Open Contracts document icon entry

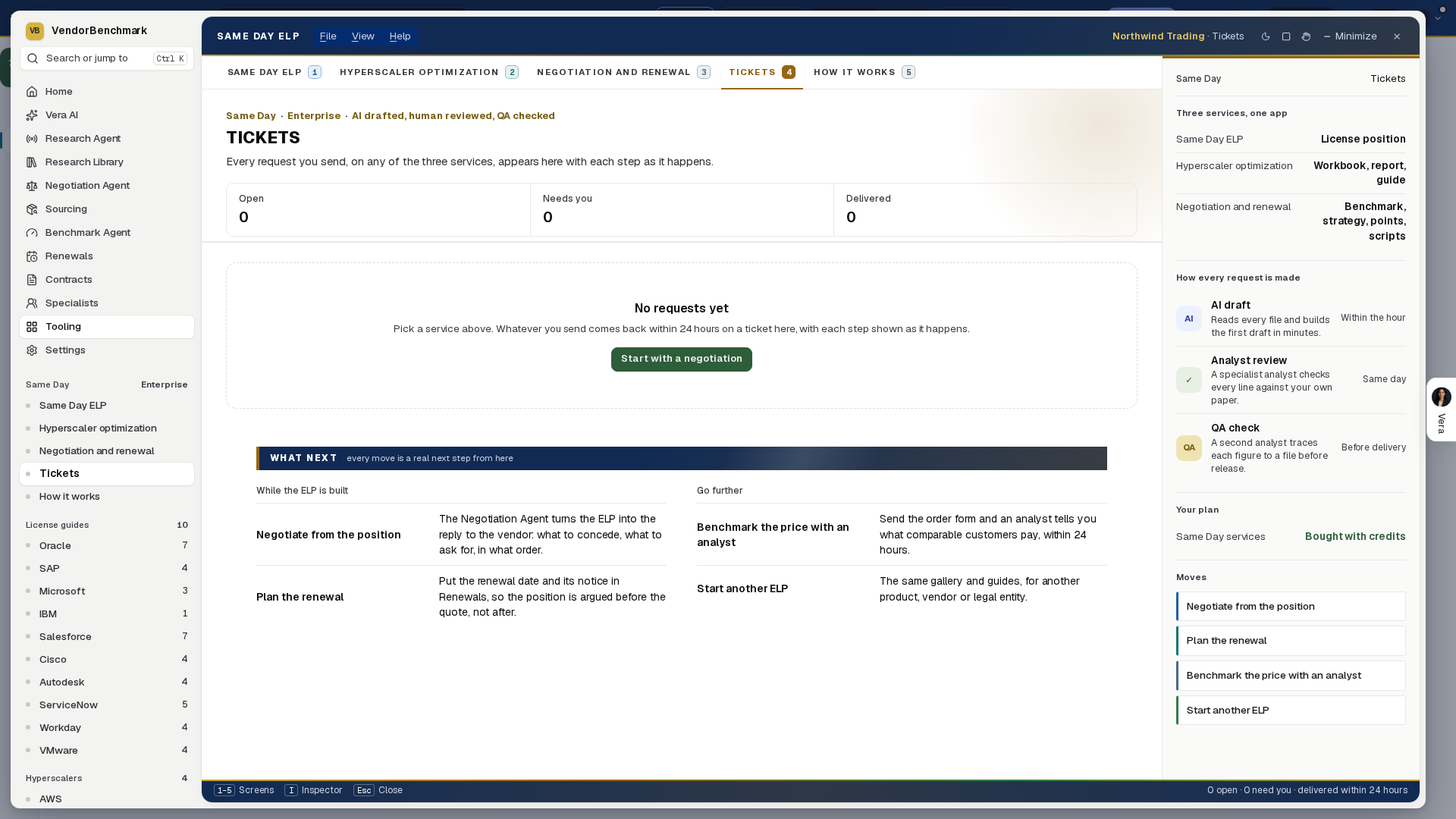[106, 280]
